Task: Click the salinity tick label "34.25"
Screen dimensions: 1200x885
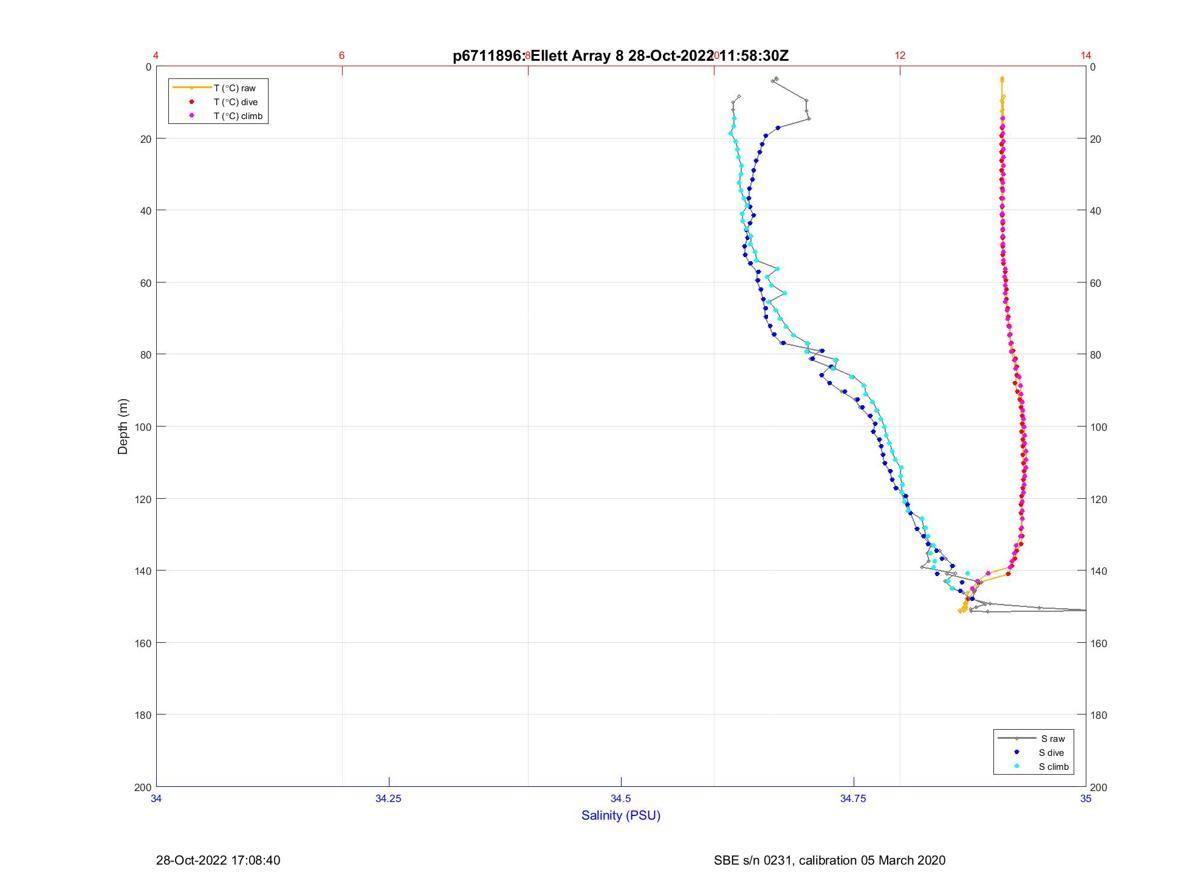Action: coord(388,798)
